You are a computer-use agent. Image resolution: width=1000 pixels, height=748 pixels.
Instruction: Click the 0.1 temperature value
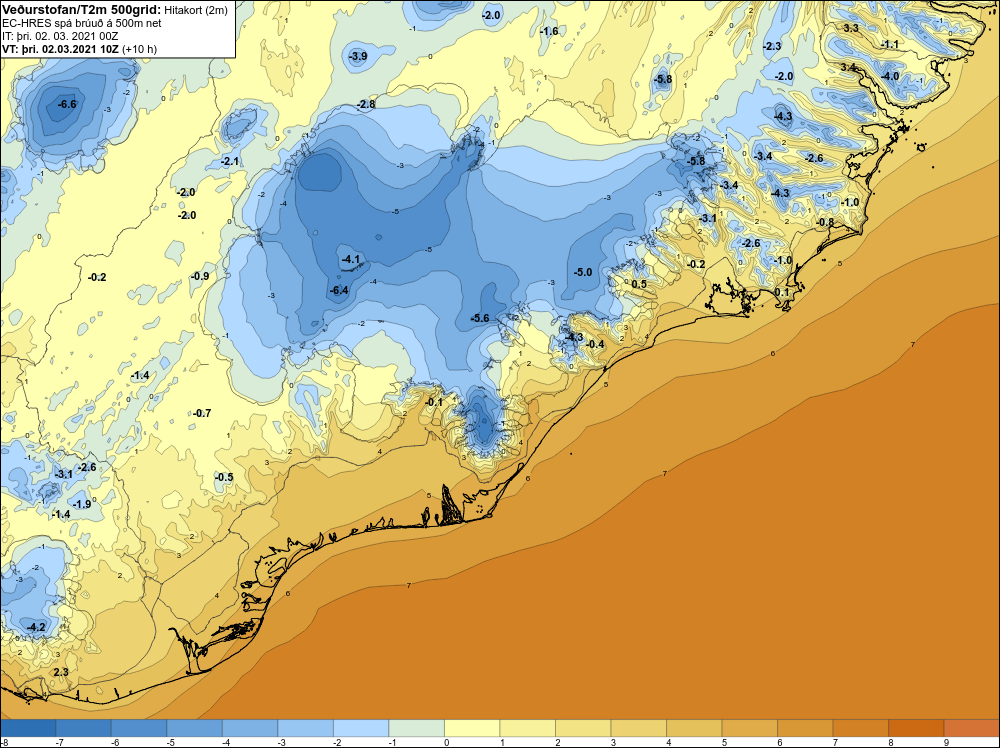782,292
